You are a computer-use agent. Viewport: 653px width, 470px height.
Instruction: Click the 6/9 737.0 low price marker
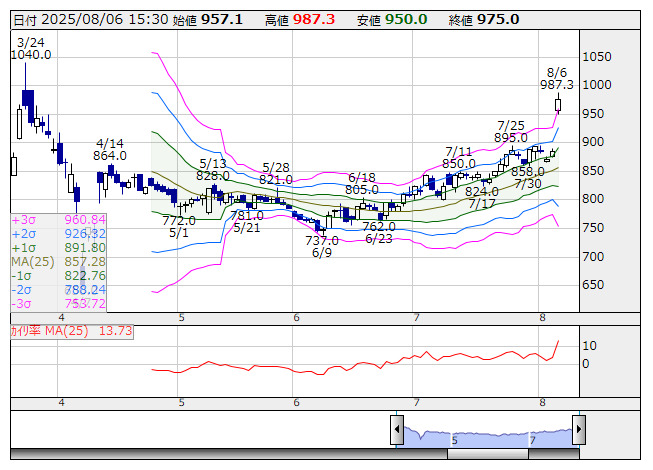point(322,246)
